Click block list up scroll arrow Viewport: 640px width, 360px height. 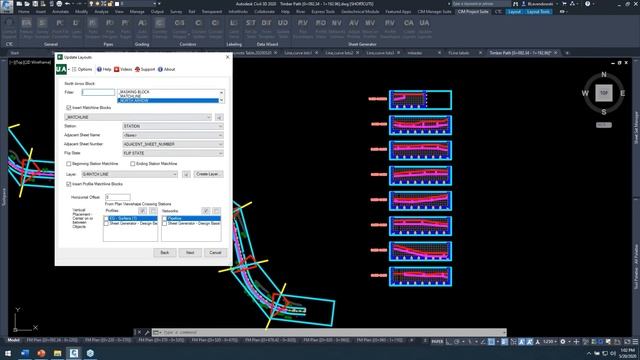[221, 92]
